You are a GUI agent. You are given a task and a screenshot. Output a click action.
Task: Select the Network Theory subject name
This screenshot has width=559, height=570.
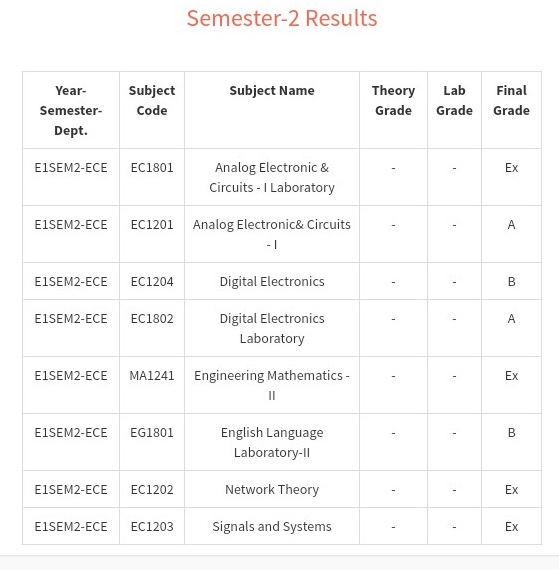click(272, 489)
